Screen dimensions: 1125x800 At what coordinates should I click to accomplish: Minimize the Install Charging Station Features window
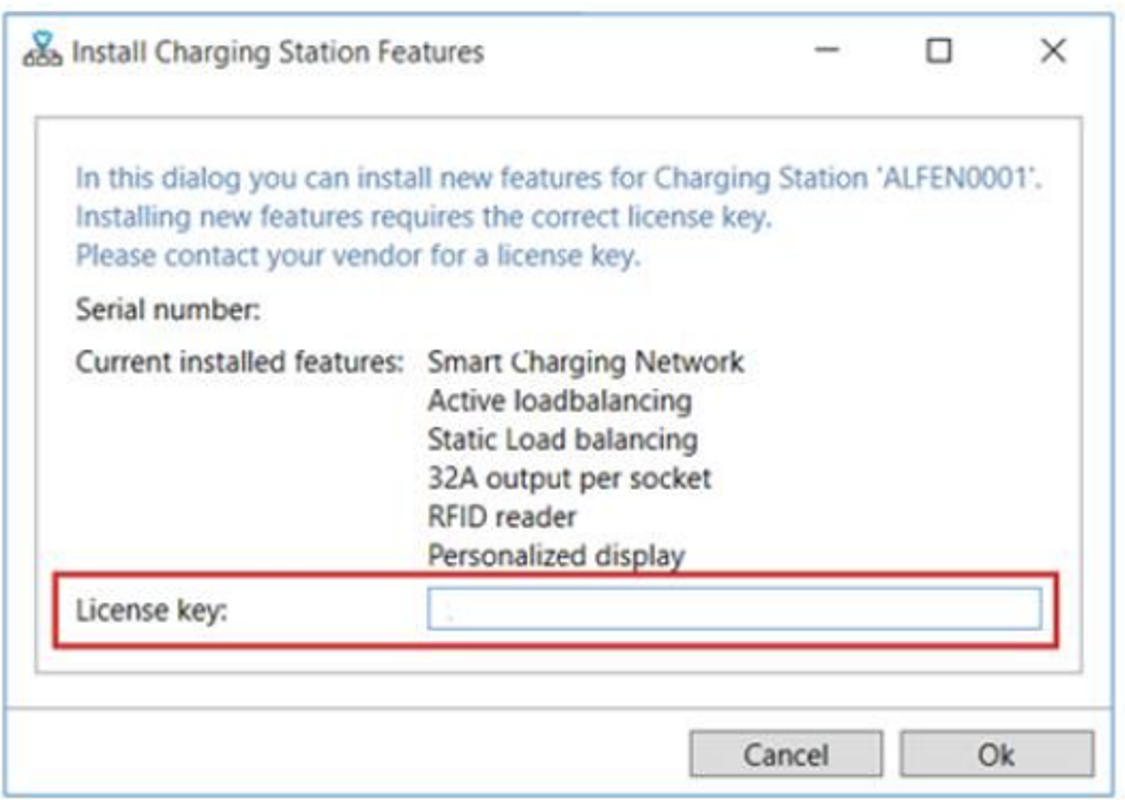point(827,51)
